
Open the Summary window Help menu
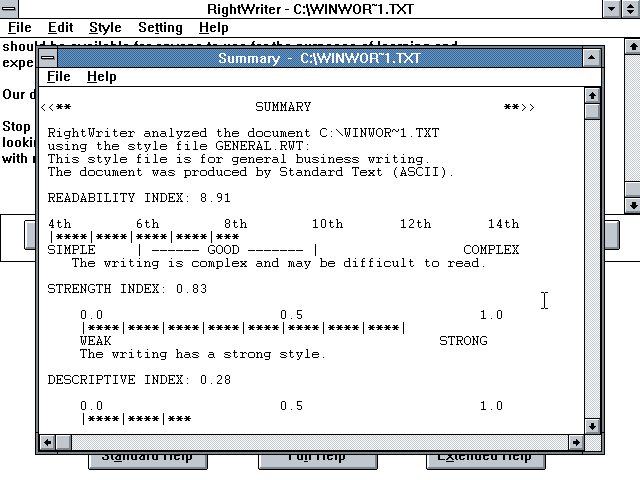pyautogui.click(x=102, y=77)
